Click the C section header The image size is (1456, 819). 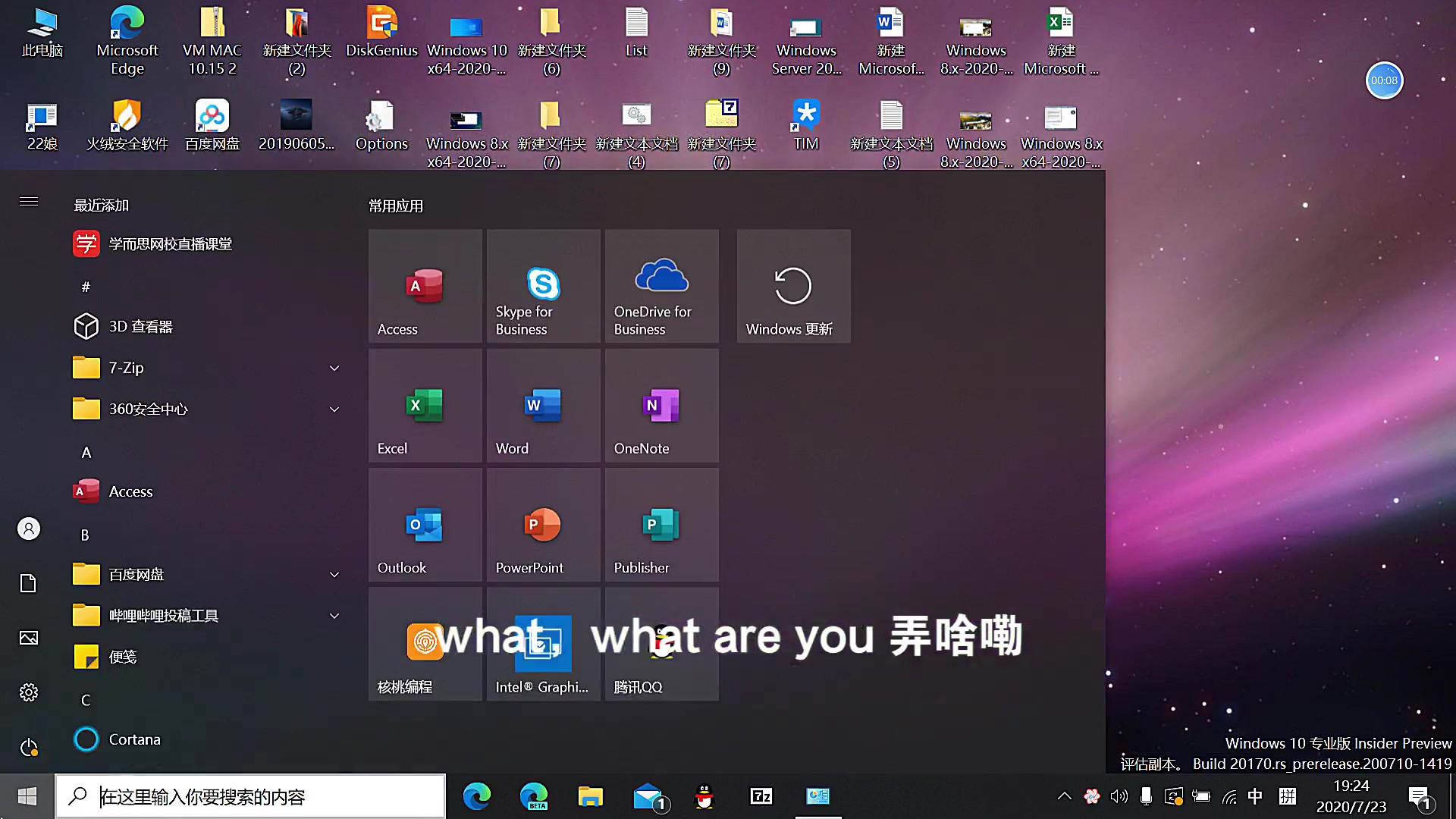86,700
